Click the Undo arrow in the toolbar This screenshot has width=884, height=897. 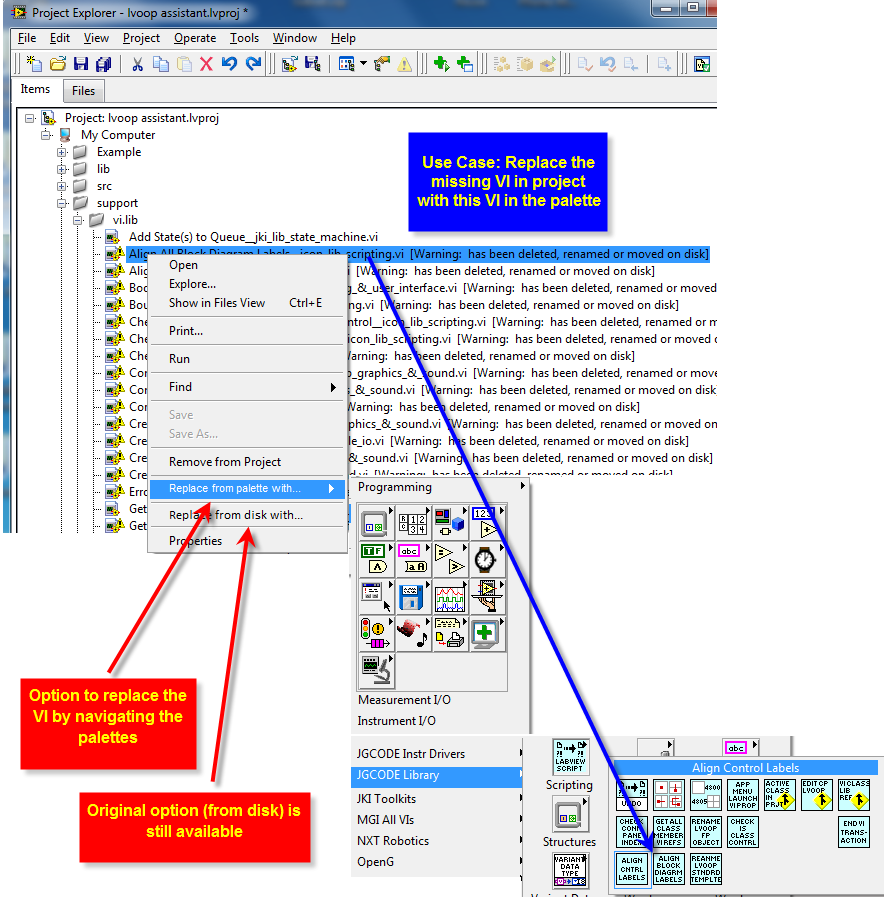click(229, 63)
